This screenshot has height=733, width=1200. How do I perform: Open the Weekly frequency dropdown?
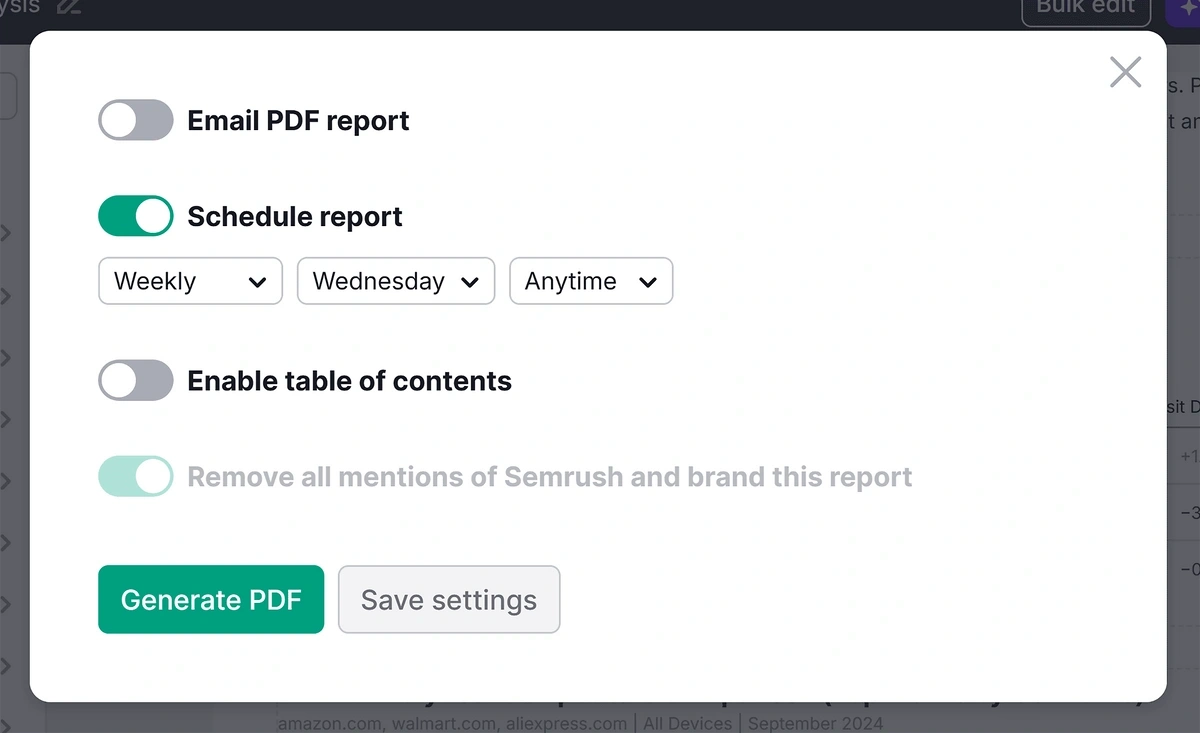(191, 281)
